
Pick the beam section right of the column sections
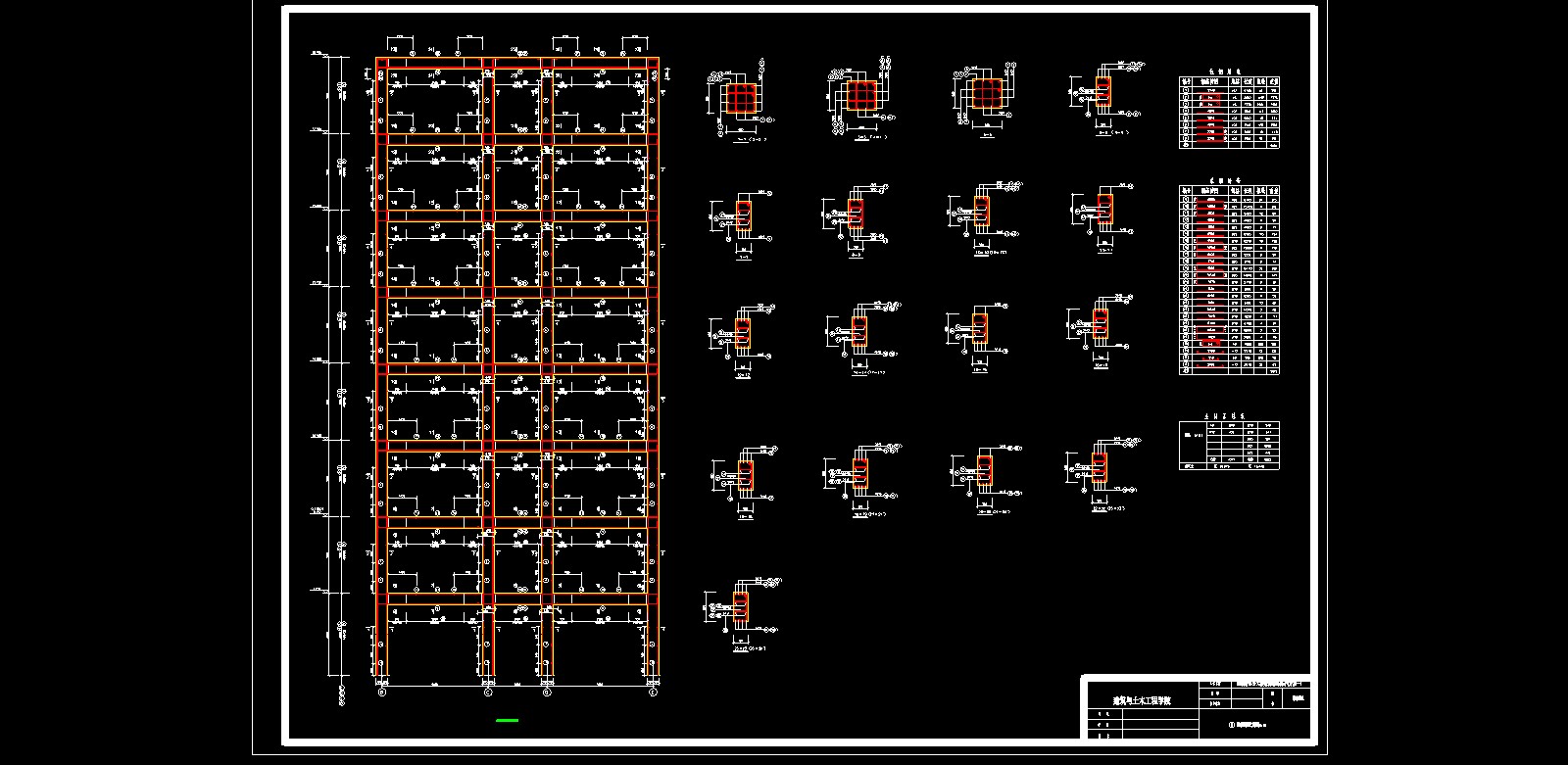pos(1103,92)
